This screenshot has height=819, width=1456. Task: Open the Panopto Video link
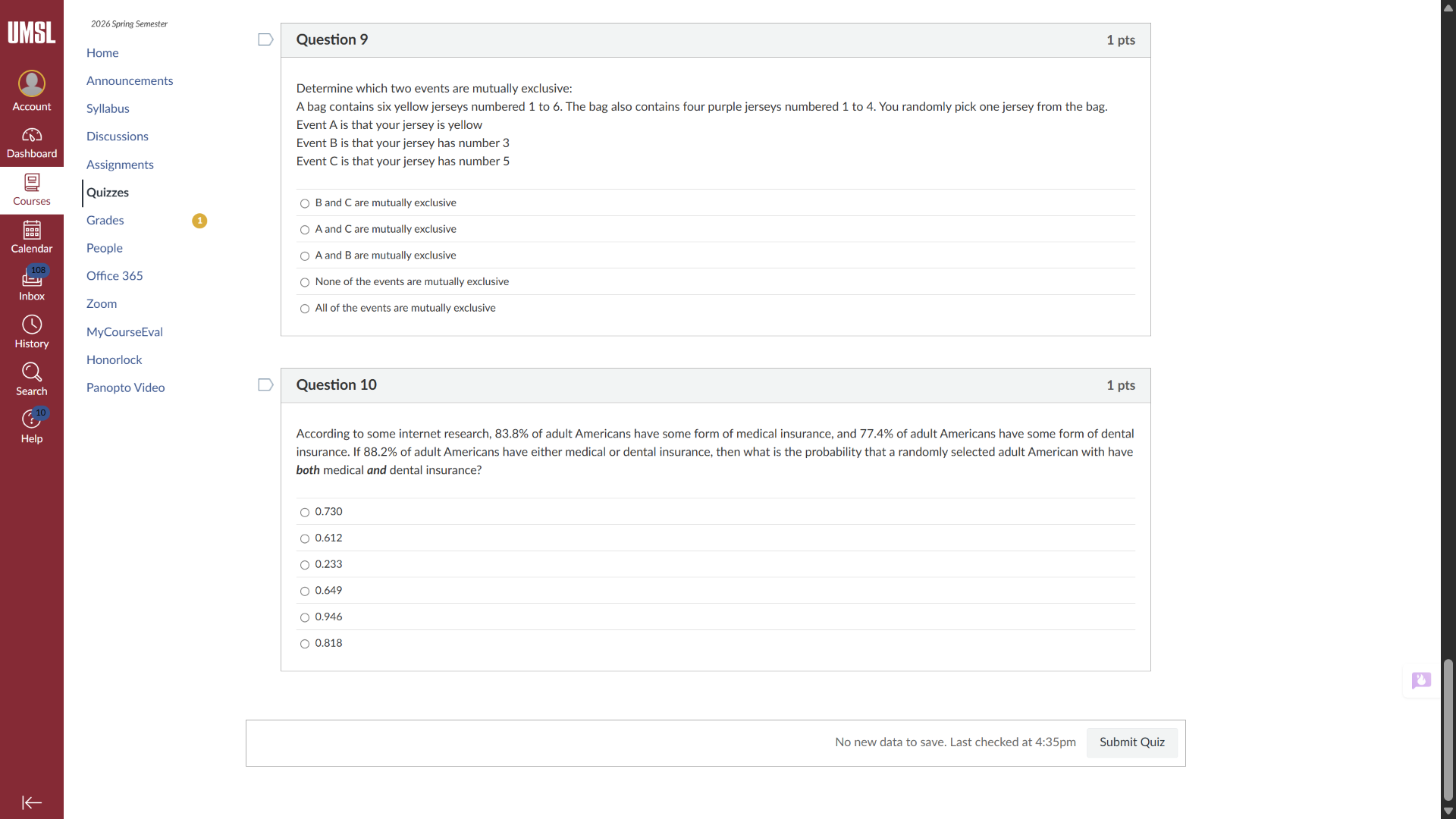126,388
